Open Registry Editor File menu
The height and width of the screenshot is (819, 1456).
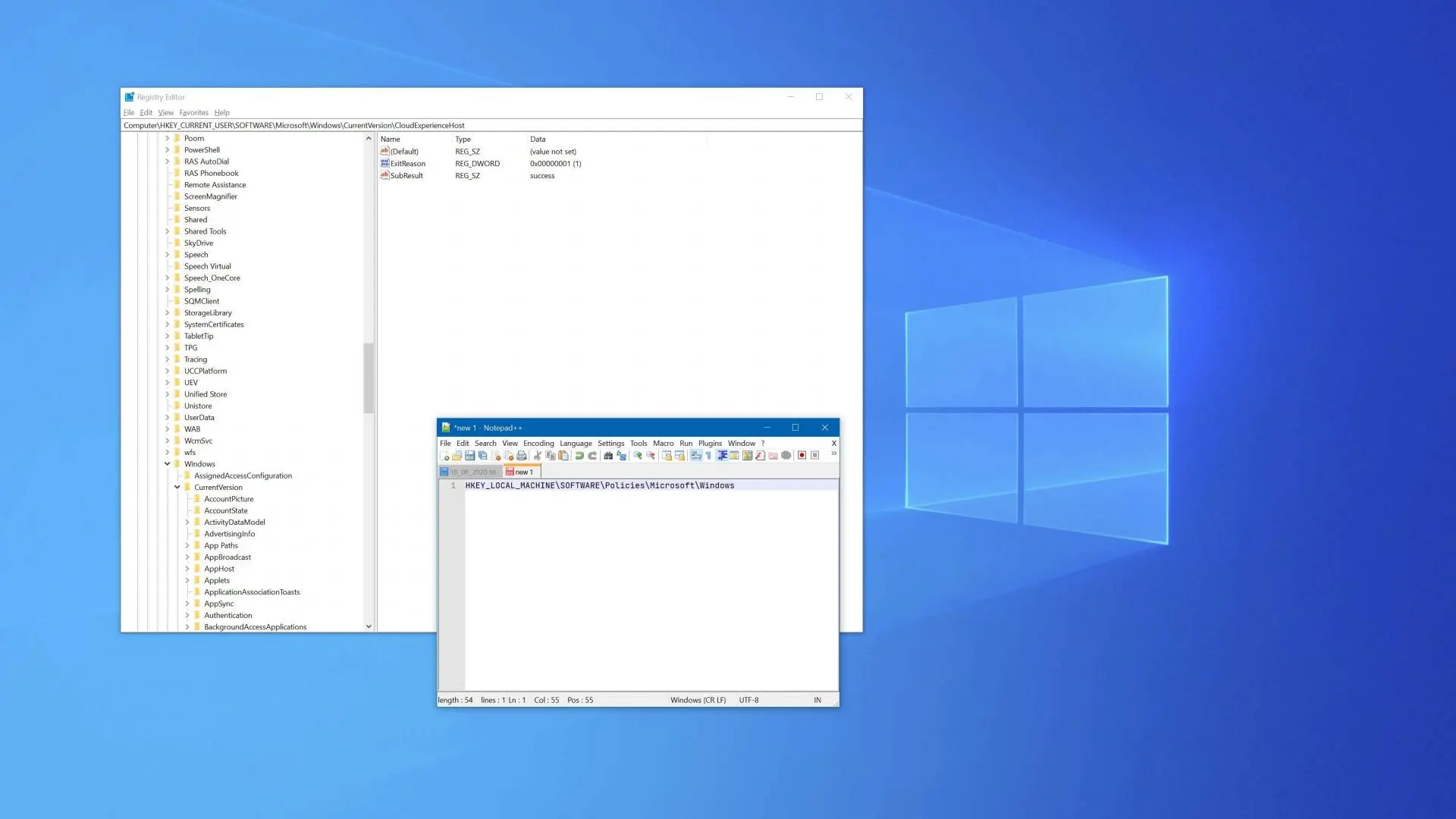(129, 112)
